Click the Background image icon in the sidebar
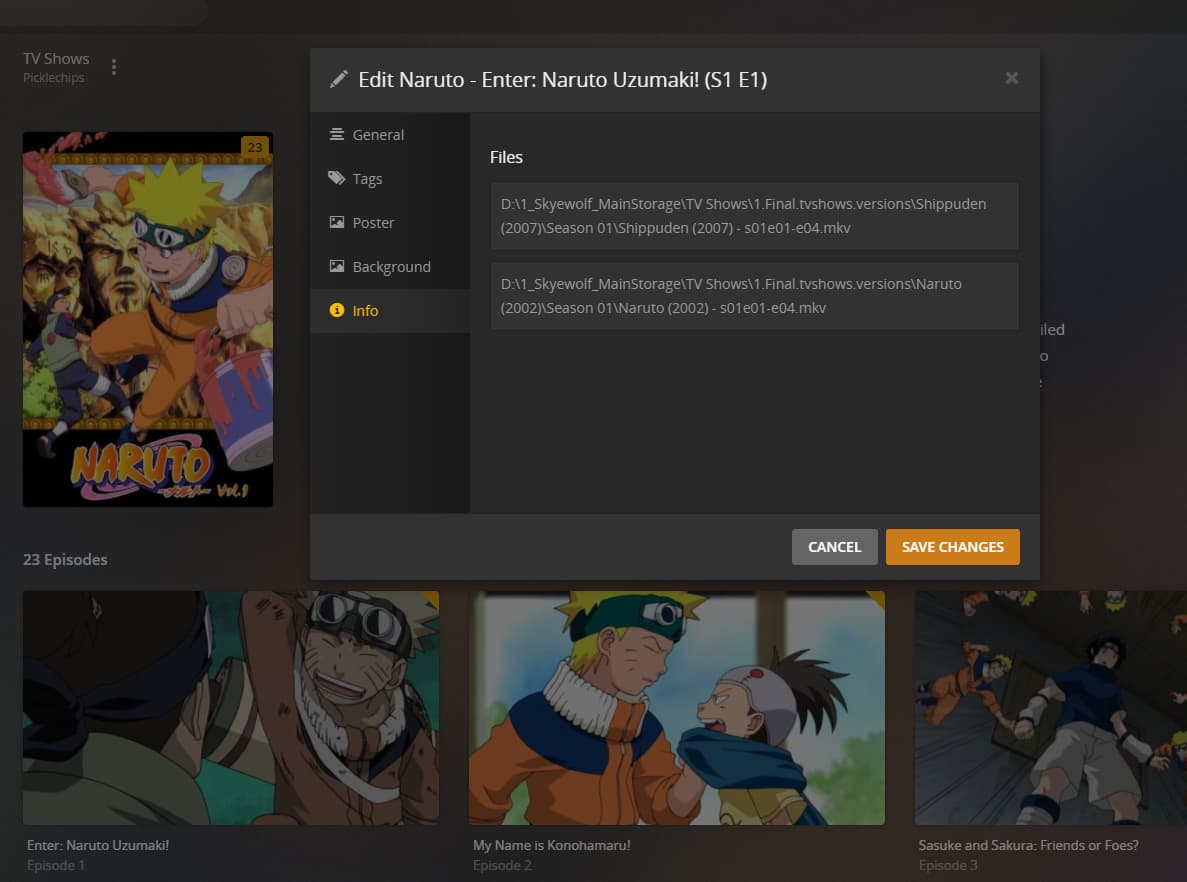Viewport: 1187px width, 882px height. [336, 266]
